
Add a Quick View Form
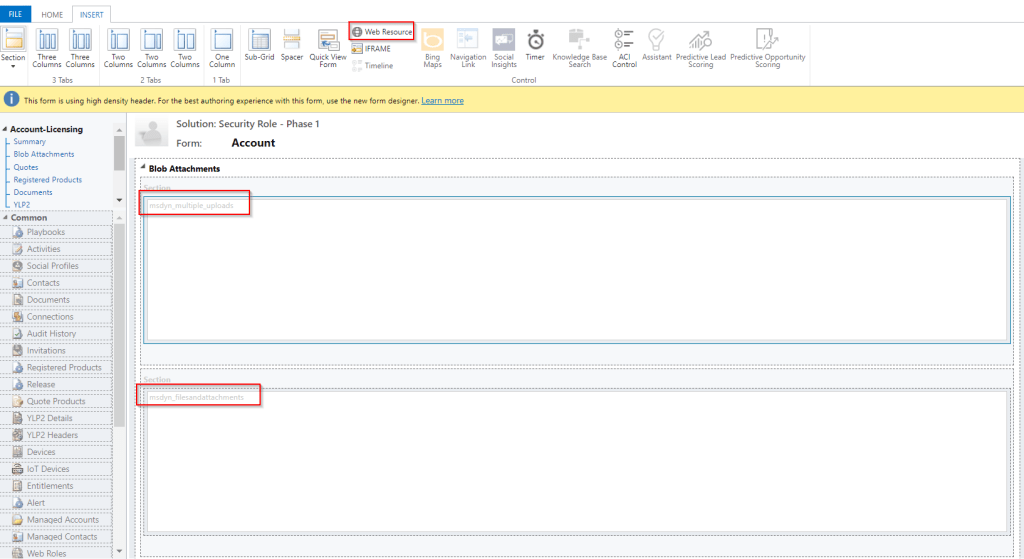(x=328, y=47)
